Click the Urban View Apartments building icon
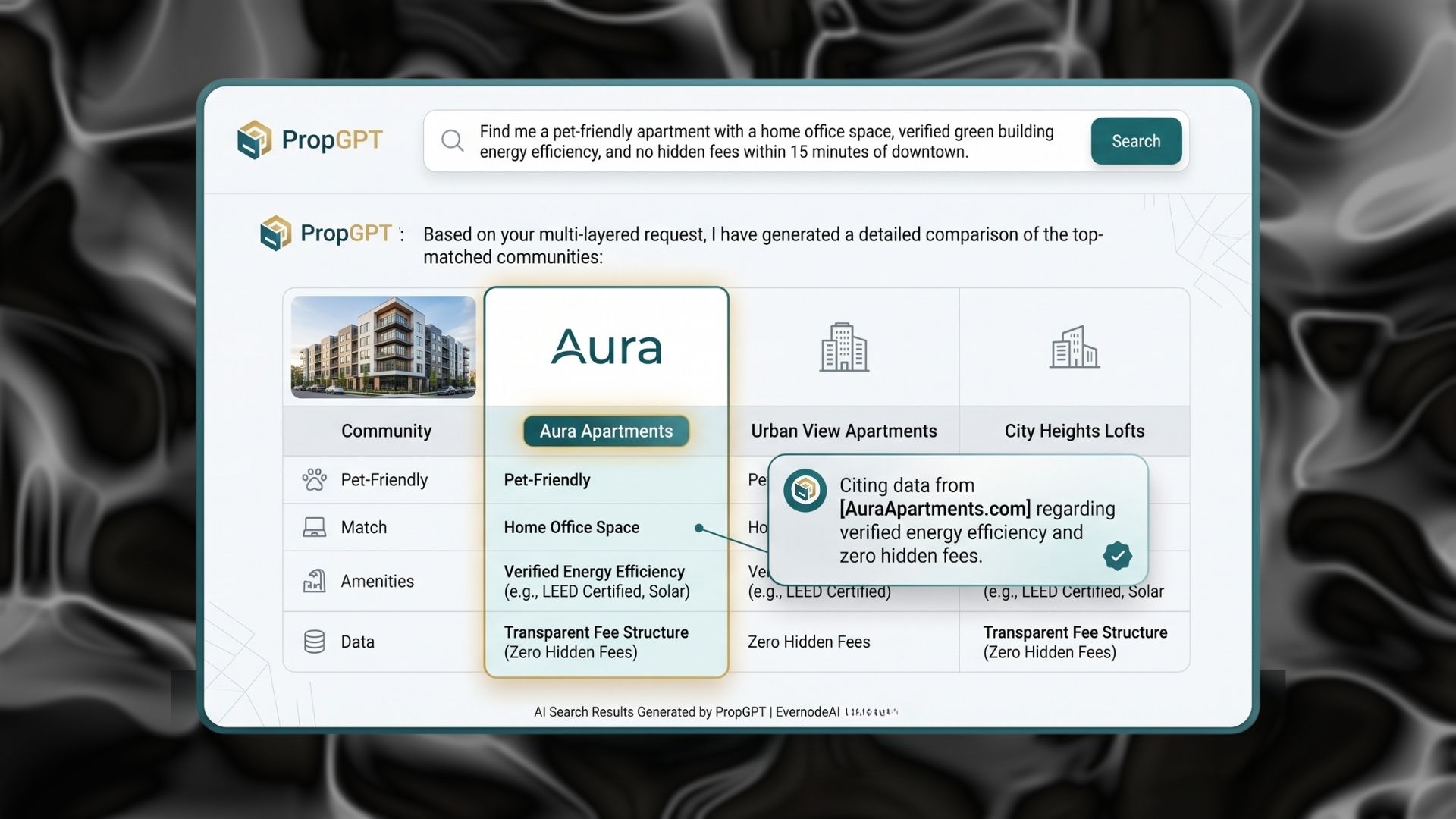Viewport: 1456px width, 819px height. coord(844,347)
